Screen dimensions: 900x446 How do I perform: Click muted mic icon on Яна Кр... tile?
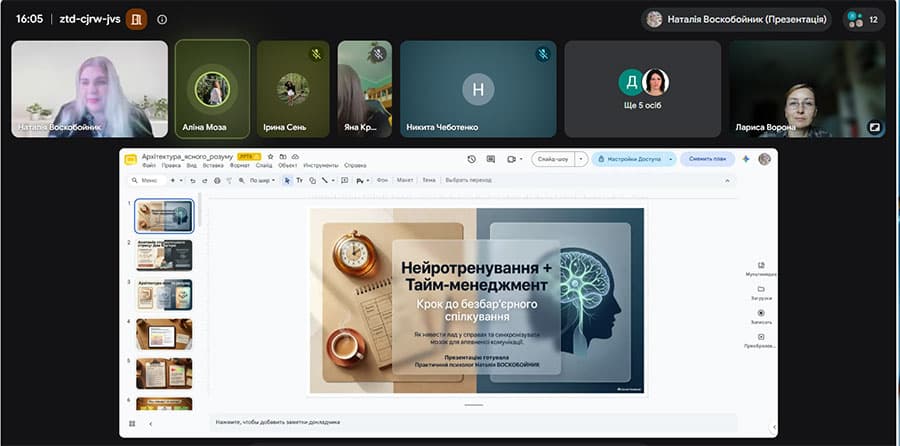[x=378, y=55]
